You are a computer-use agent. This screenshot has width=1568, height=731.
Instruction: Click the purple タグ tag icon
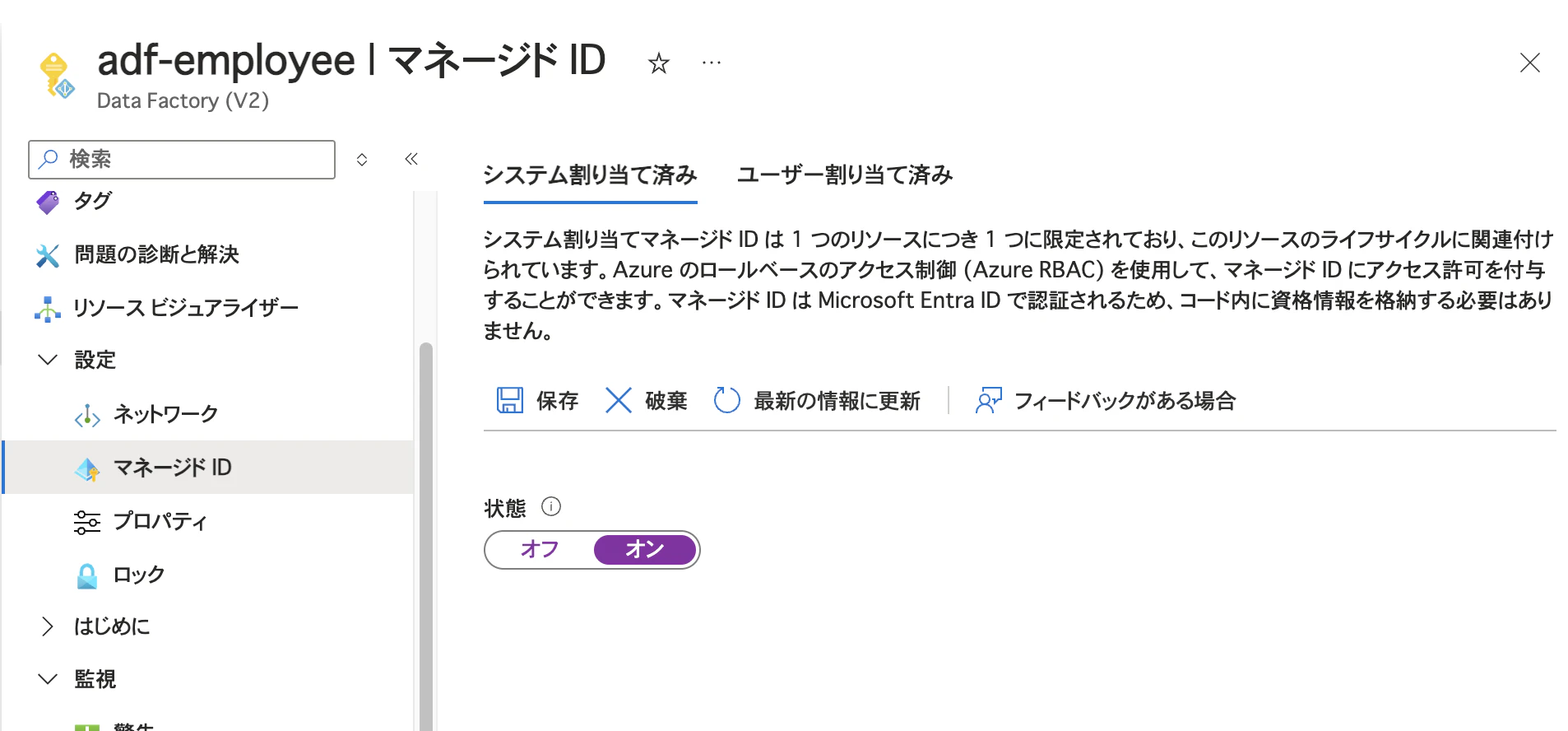click(x=48, y=202)
